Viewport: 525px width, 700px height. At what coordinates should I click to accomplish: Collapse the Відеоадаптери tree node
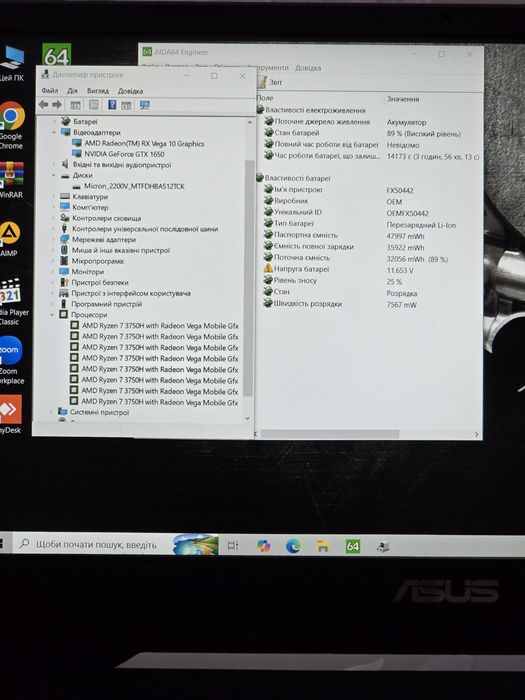coord(54,133)
